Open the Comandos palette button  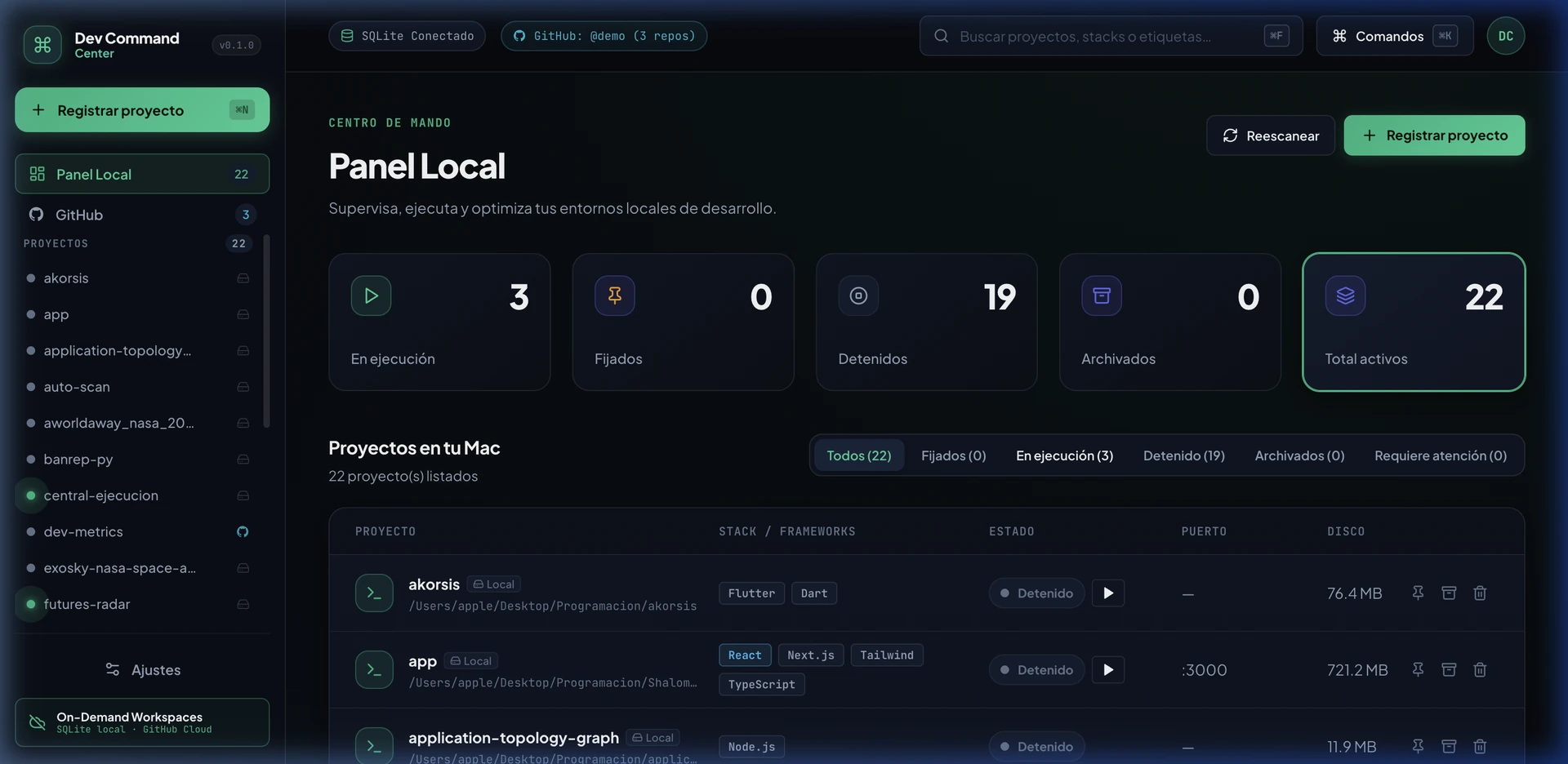(x=1395, y=36)
